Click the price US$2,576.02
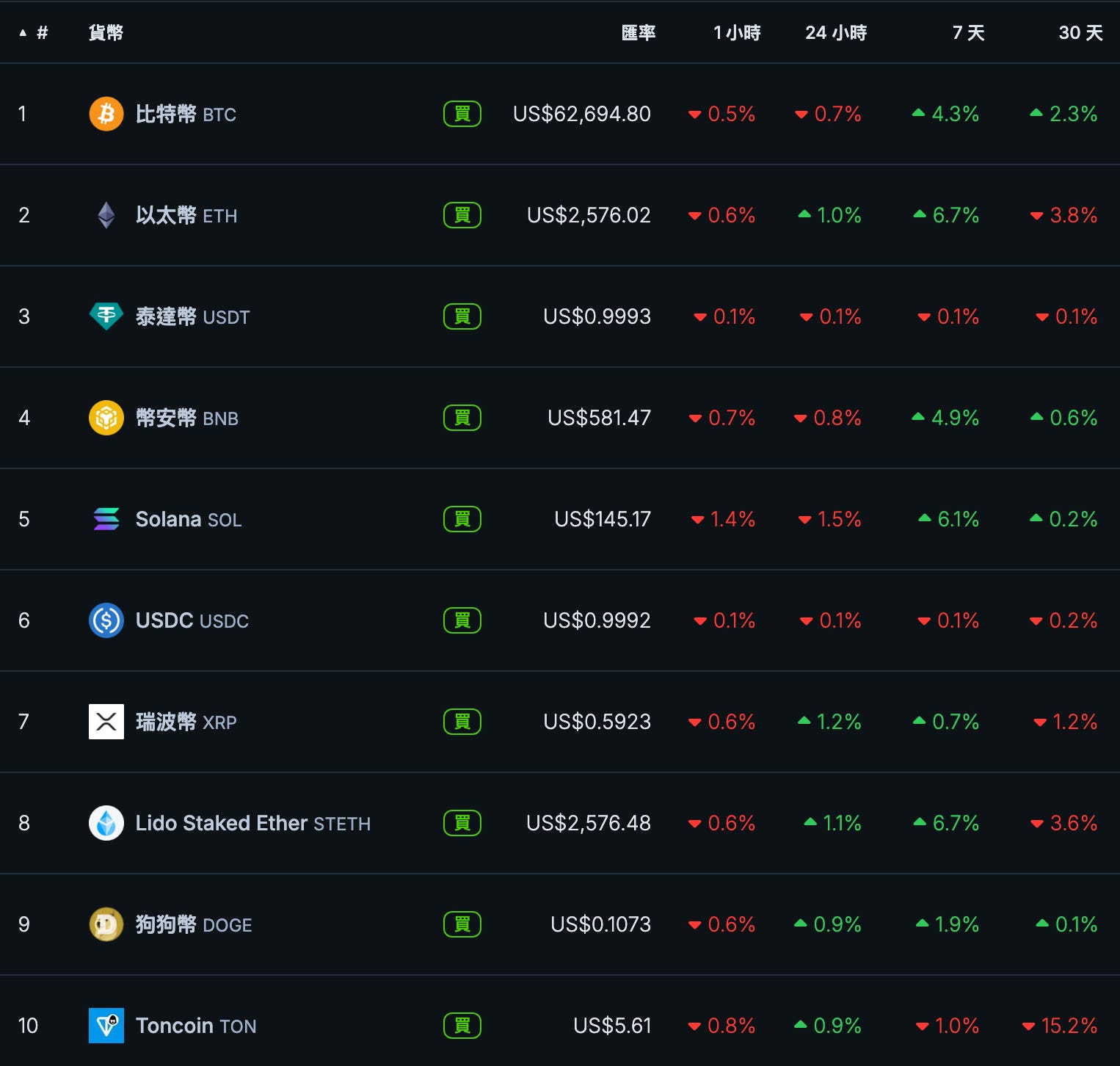Image resolution: width=1120 pixels, height=1066 pixels. tap(589, 215)
